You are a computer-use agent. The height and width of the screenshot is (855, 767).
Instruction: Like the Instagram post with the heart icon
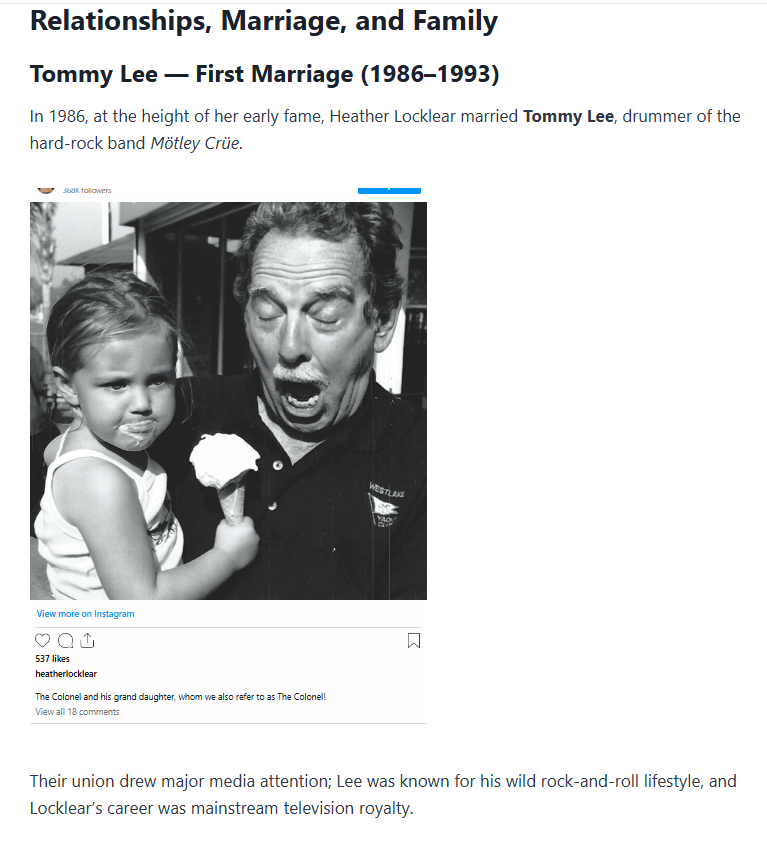42,641
